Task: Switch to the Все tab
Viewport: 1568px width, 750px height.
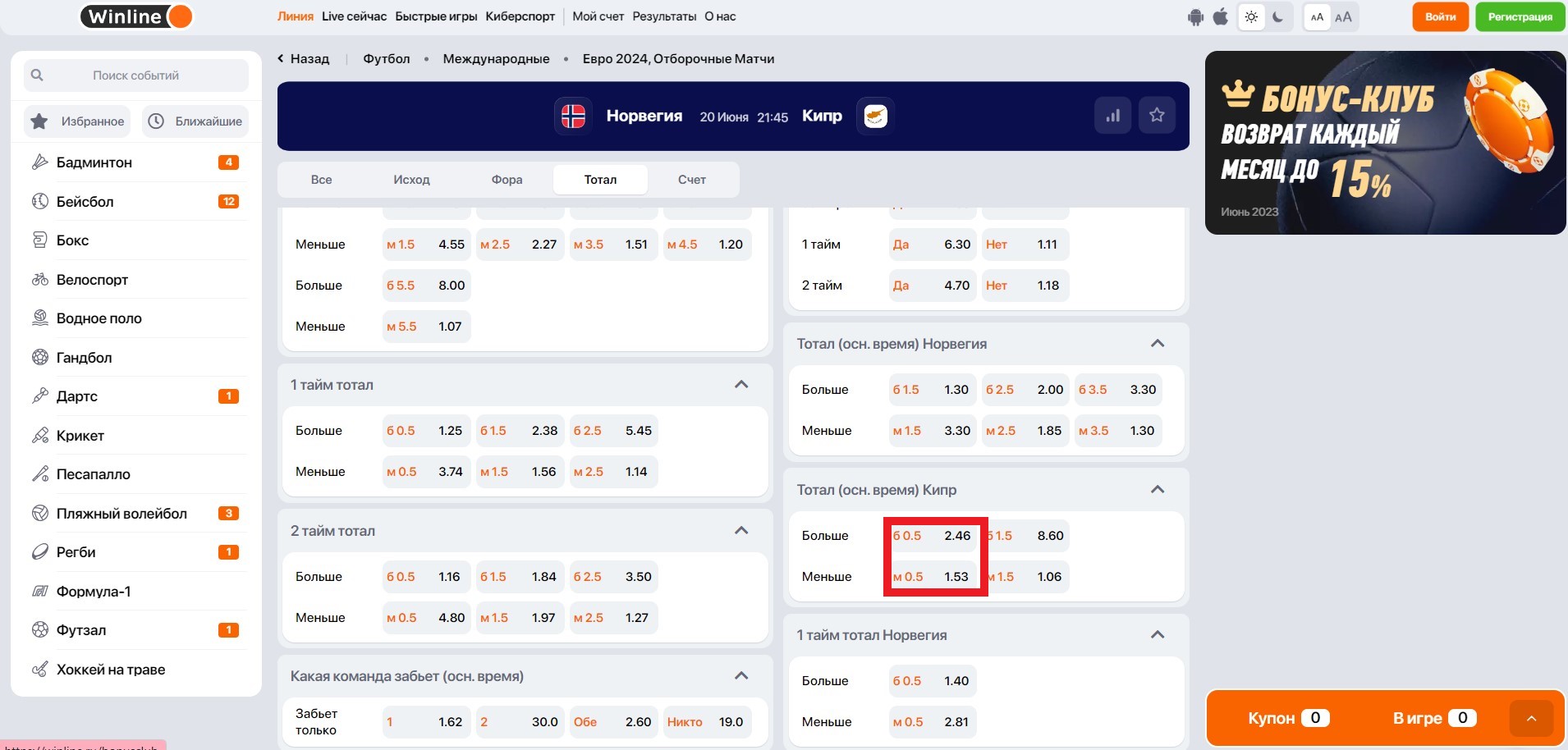Action: coord(322,180)
